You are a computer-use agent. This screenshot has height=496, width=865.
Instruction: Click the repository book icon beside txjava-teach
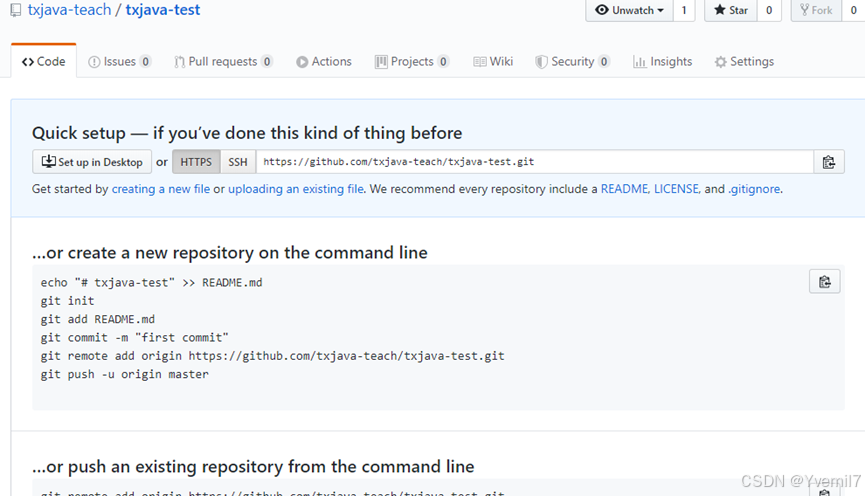coord(16,10)
